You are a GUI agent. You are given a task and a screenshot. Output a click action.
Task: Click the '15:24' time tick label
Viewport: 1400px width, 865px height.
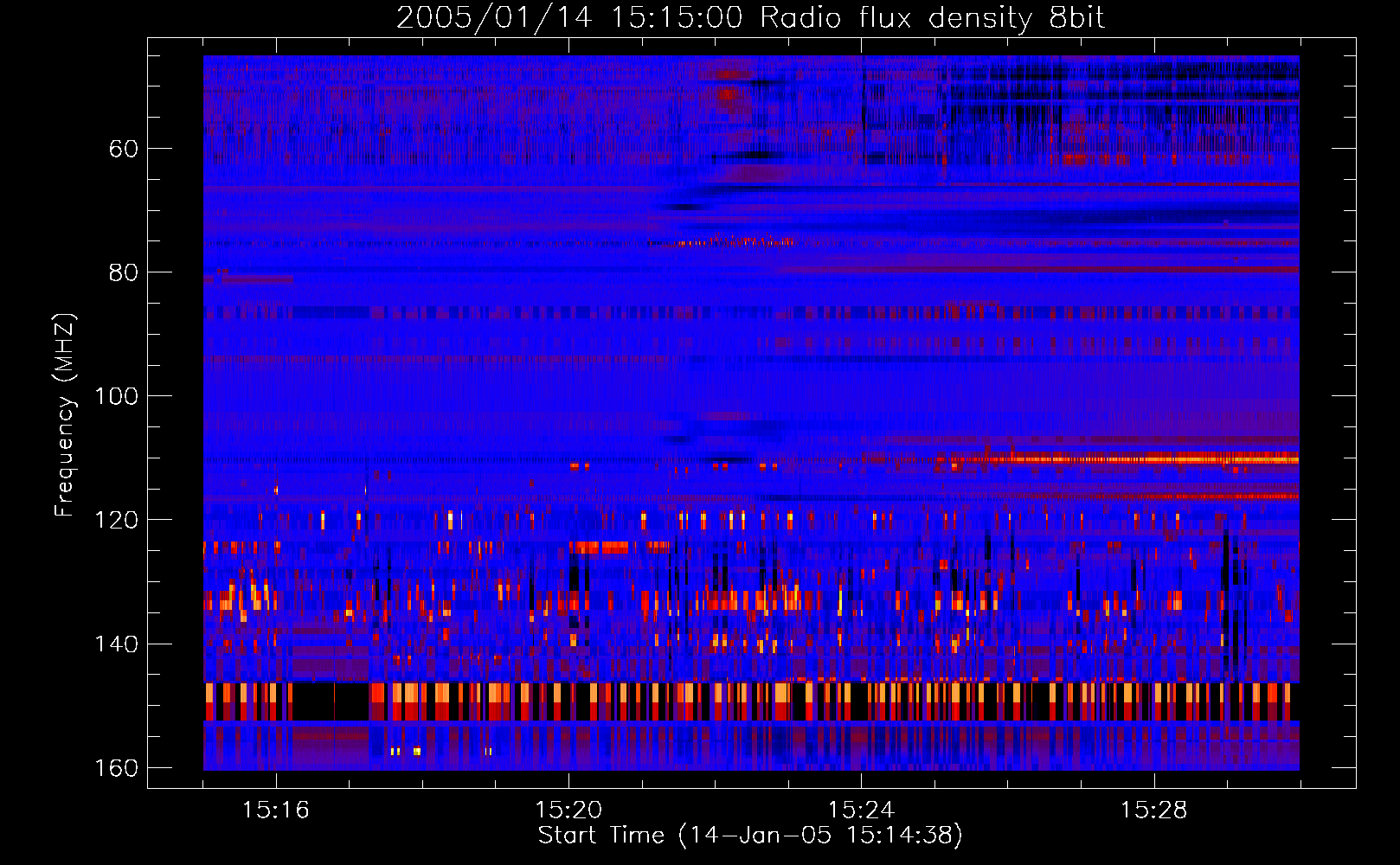pyautogui.click(x=861, y=811)
